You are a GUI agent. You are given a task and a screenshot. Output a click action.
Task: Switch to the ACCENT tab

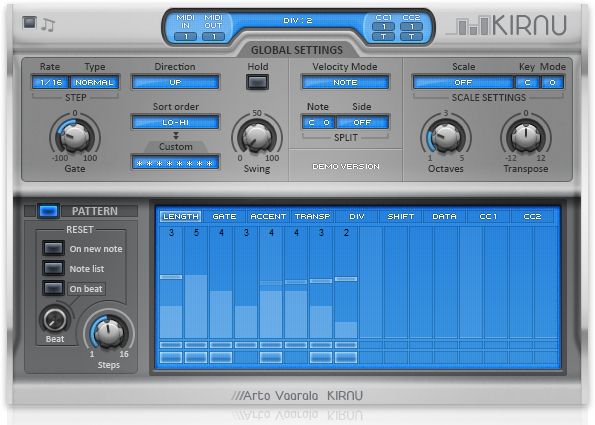268,216
